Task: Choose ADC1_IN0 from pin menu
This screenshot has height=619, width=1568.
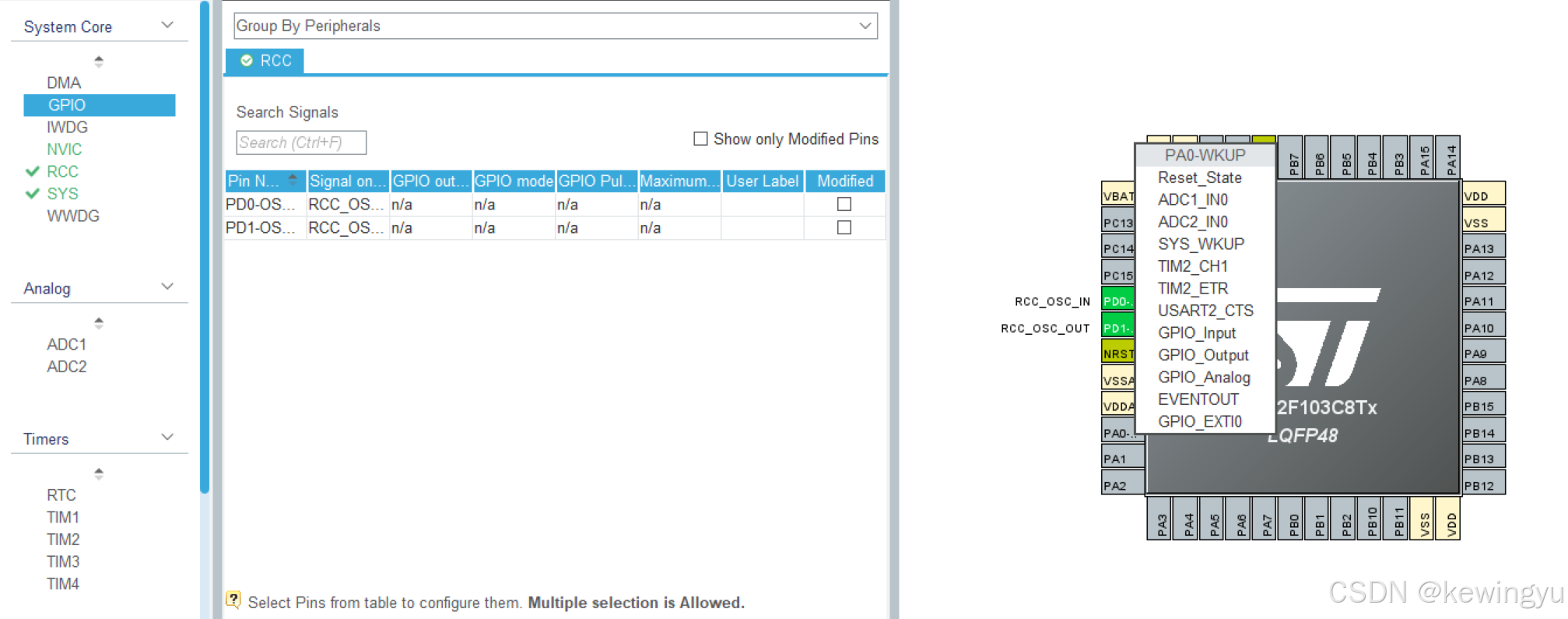Action: (x=1192, y=199)
